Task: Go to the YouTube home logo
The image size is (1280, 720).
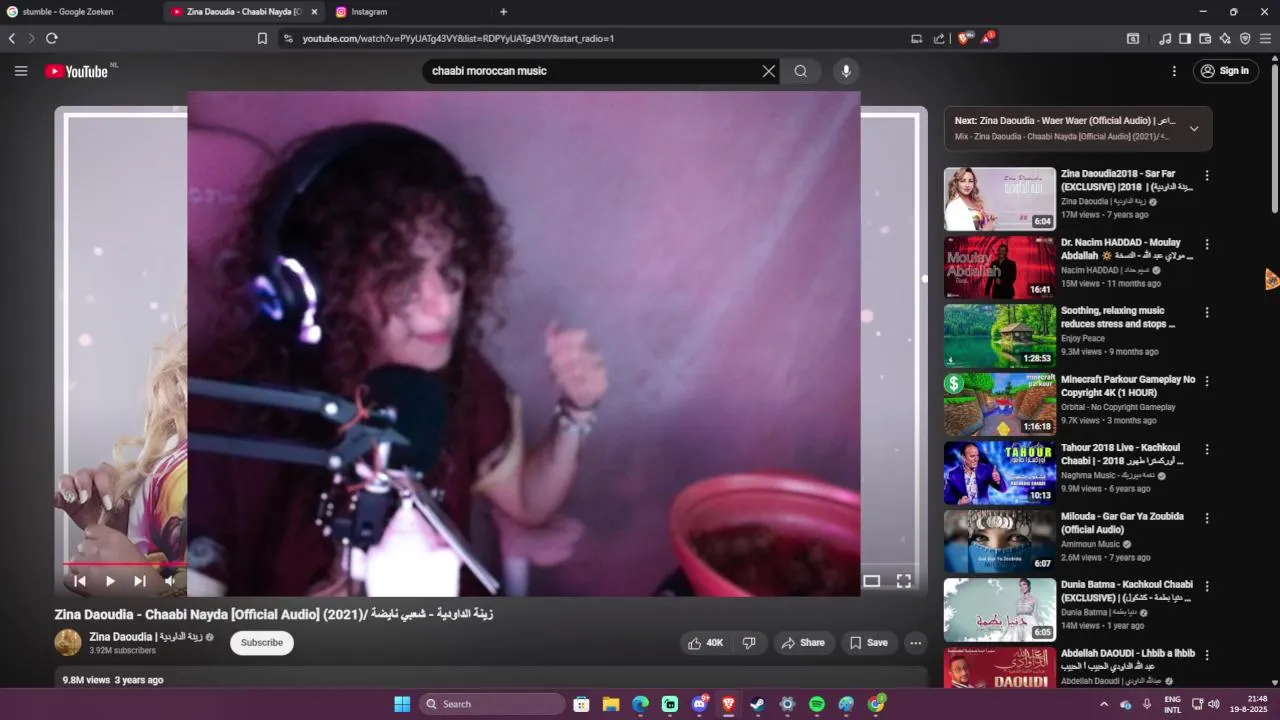Action: 77,71
